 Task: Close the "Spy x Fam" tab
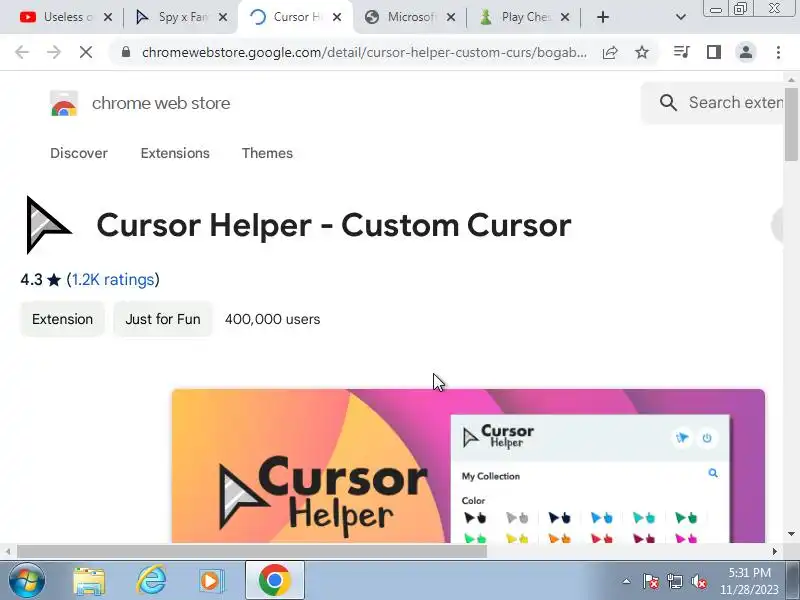223,17
